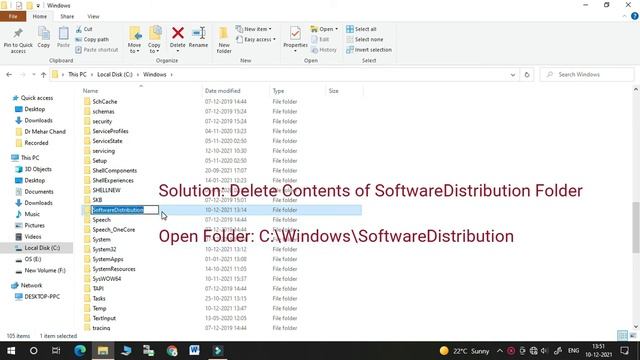Click the Copy icon in ribbon
Viewport: 640px width, 360px height.
43,33
